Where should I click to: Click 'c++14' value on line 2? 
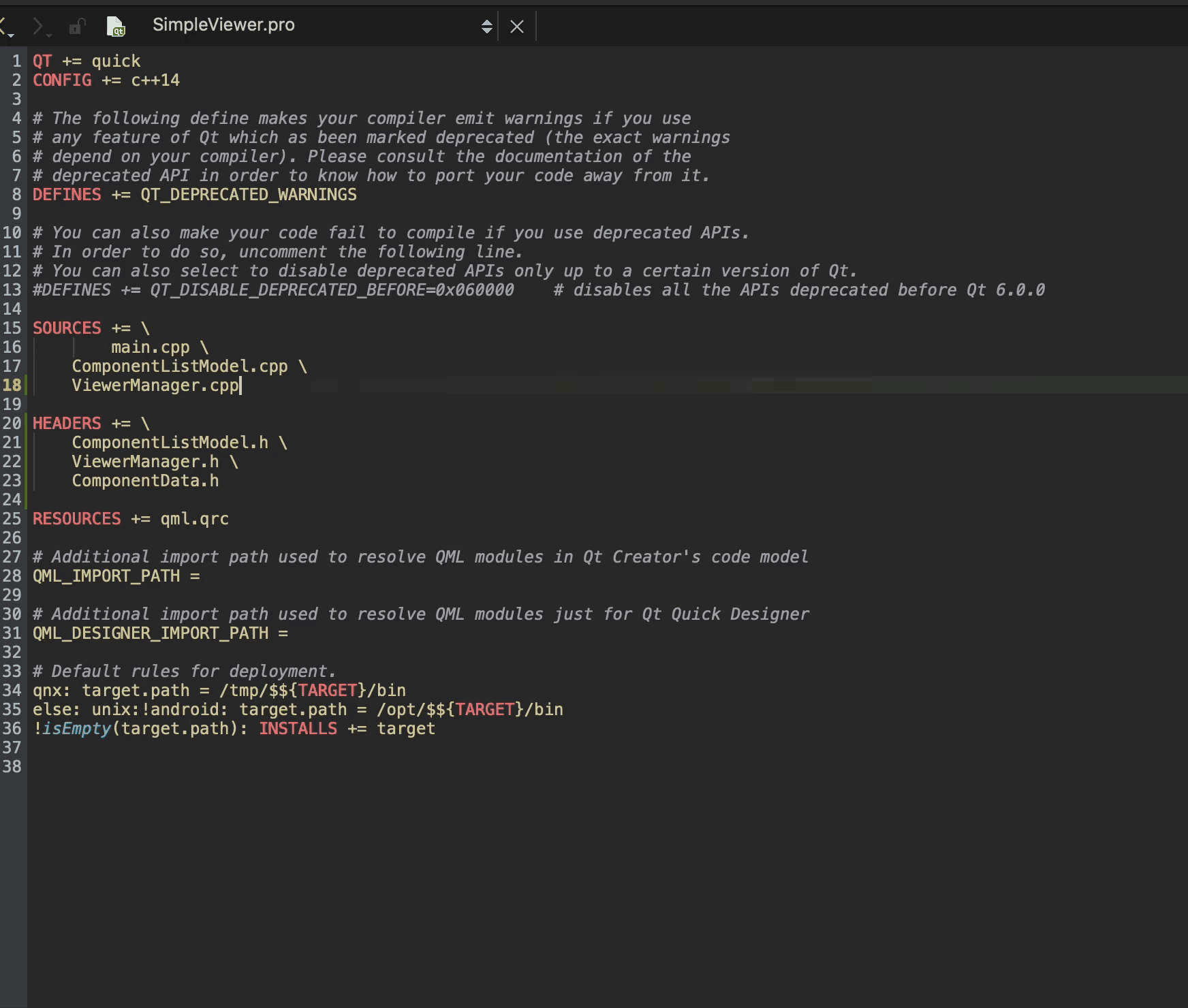point(155,80)
